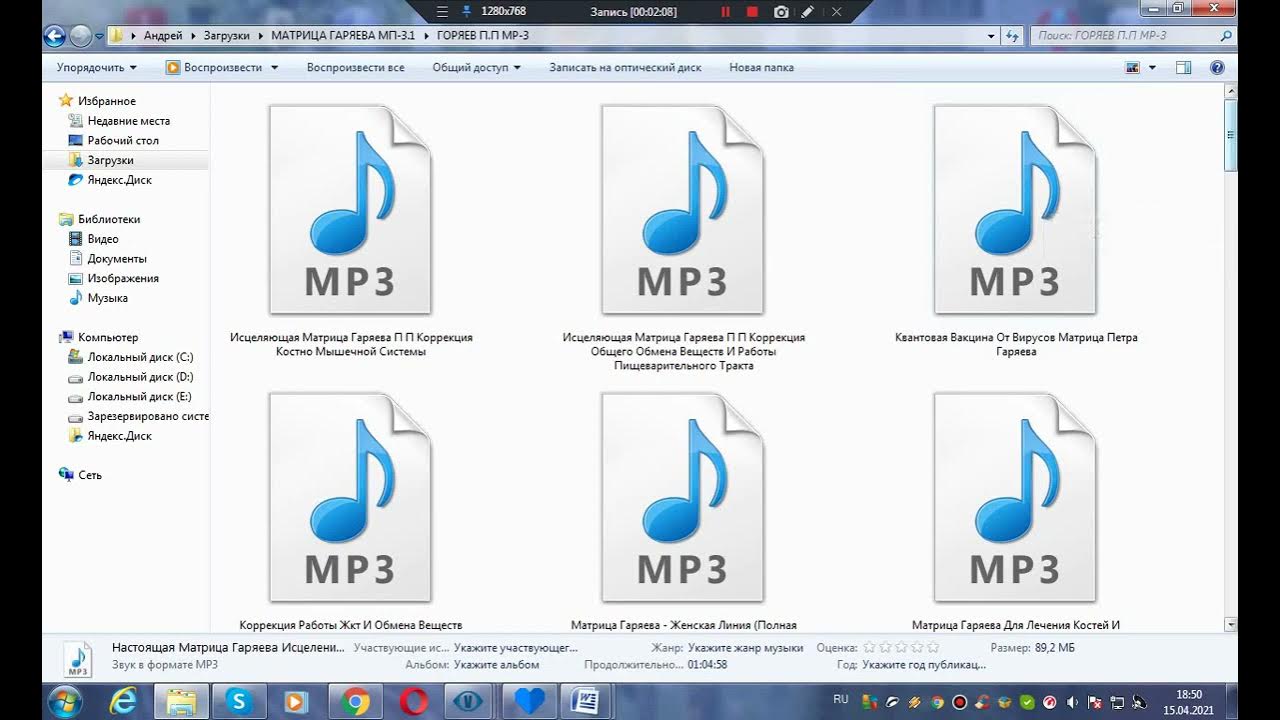The width and height of the screenshot is (1280, 720).
Task: Toggle the preview pane button
Action: coord(1184,68)
